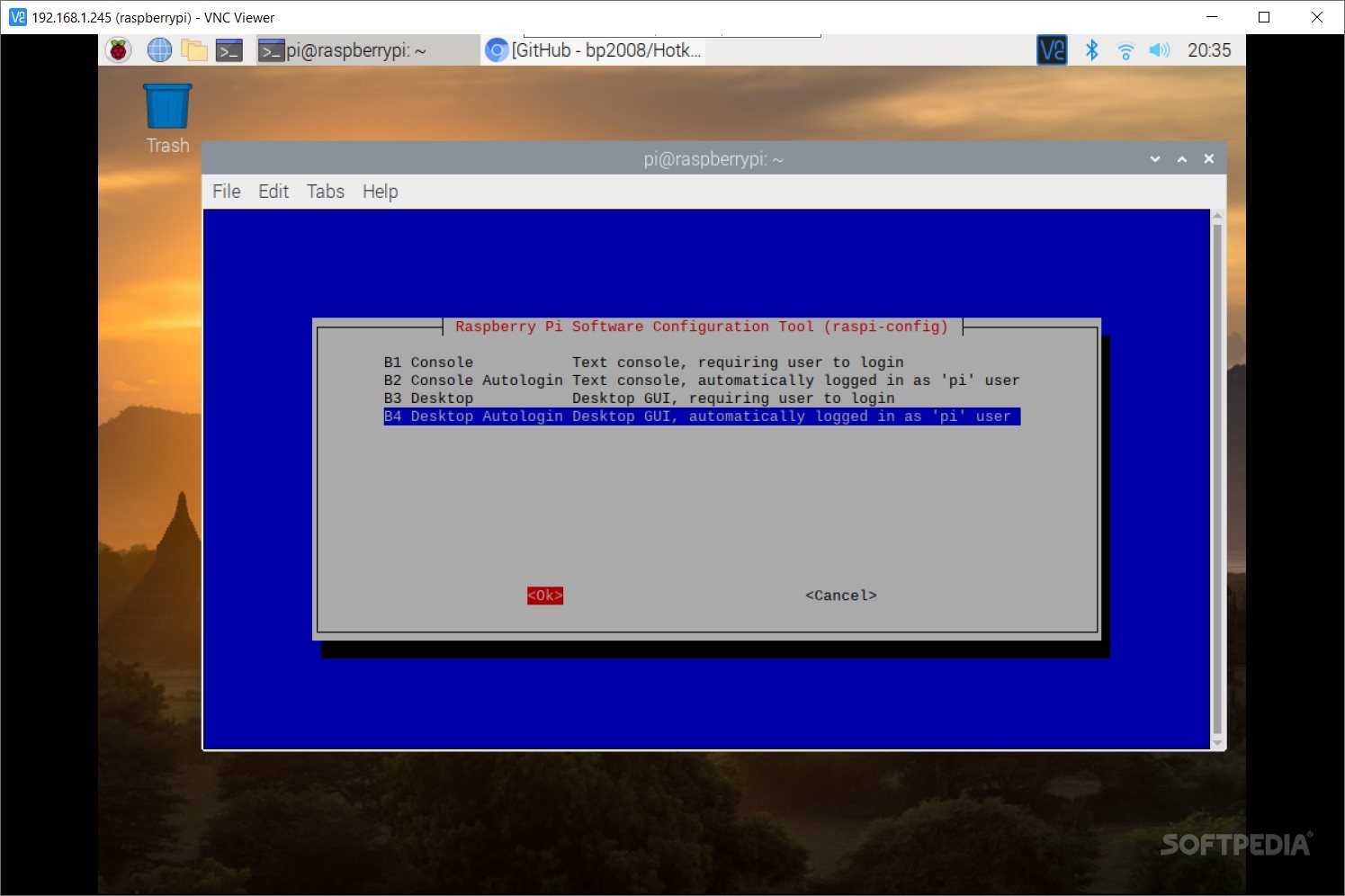Open the terminal Tabs menu
This screenshot has width=1345, height=896.
pyautogui.click(x=326, y=192)
